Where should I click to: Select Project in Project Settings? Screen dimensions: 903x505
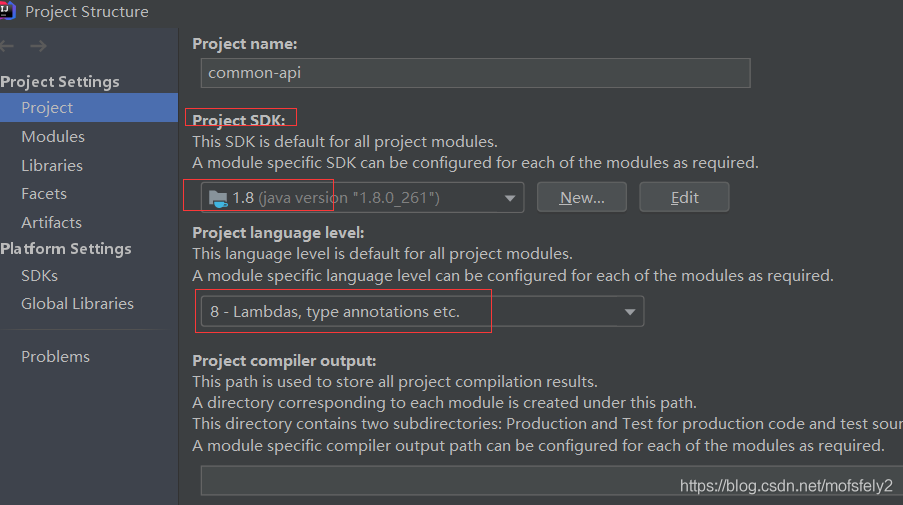point(47,108)
